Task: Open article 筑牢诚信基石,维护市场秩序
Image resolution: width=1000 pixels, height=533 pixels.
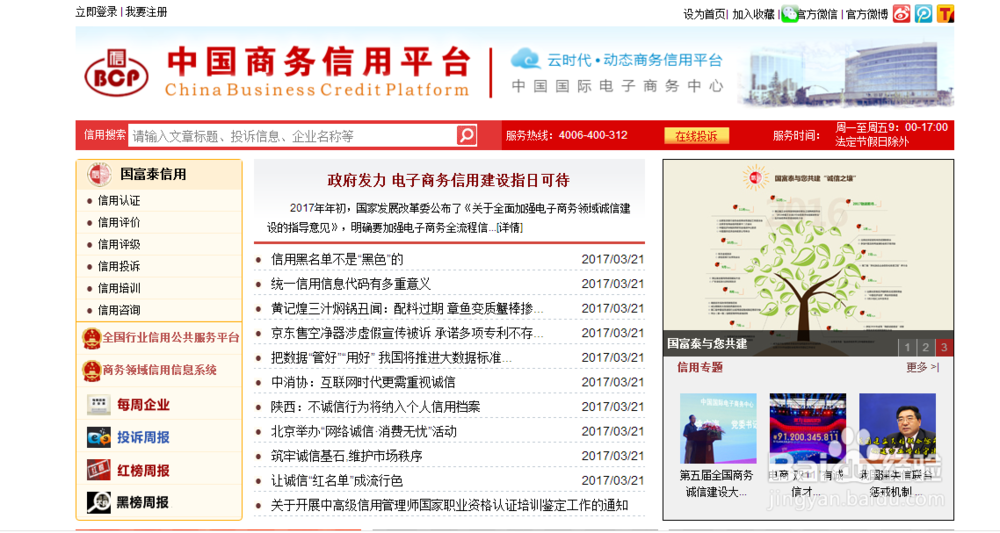Action: click(x=346, y=456)
